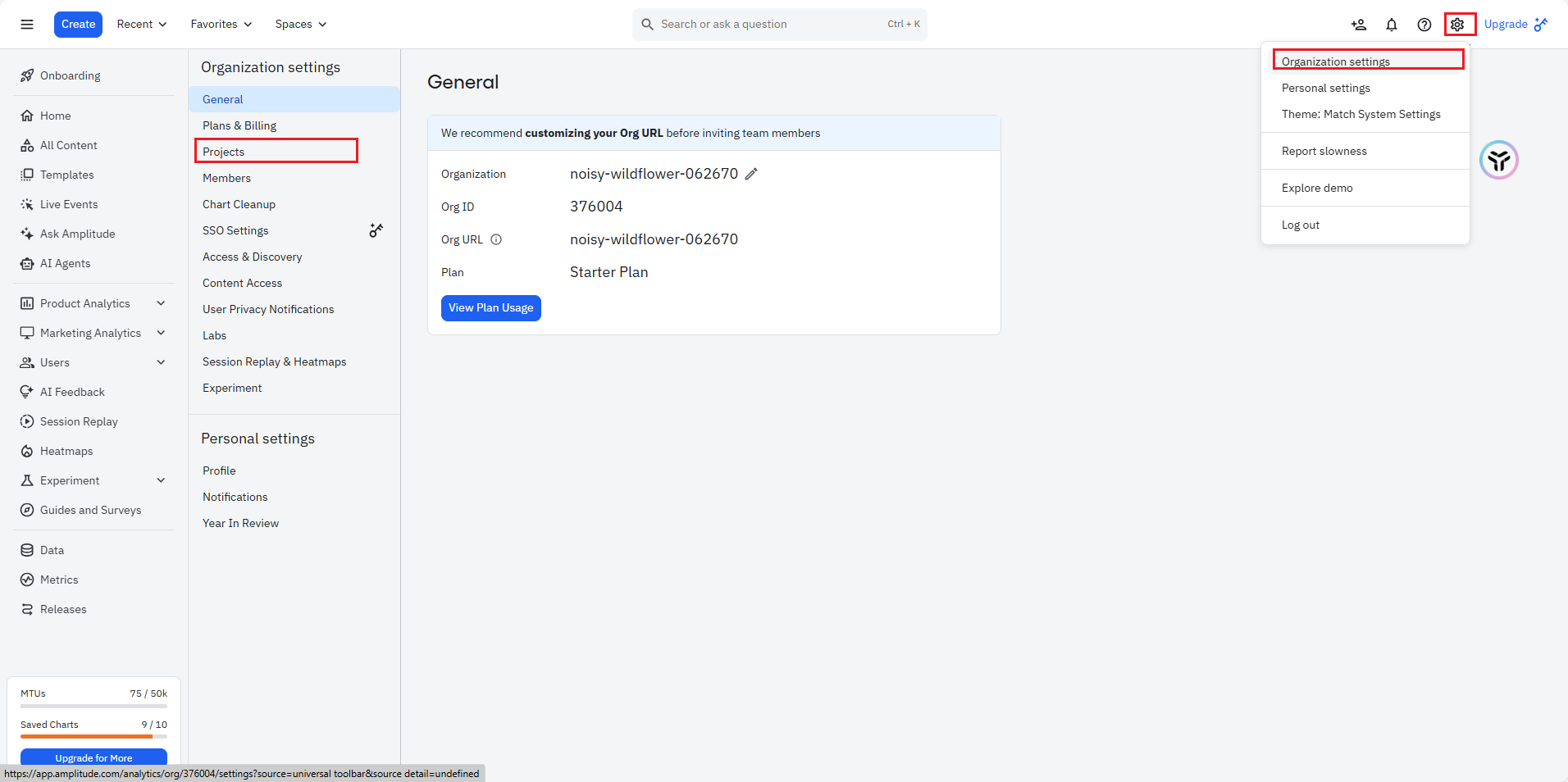Click the SSO Settings upgrade sparkle icon

[x=376, y=230]
